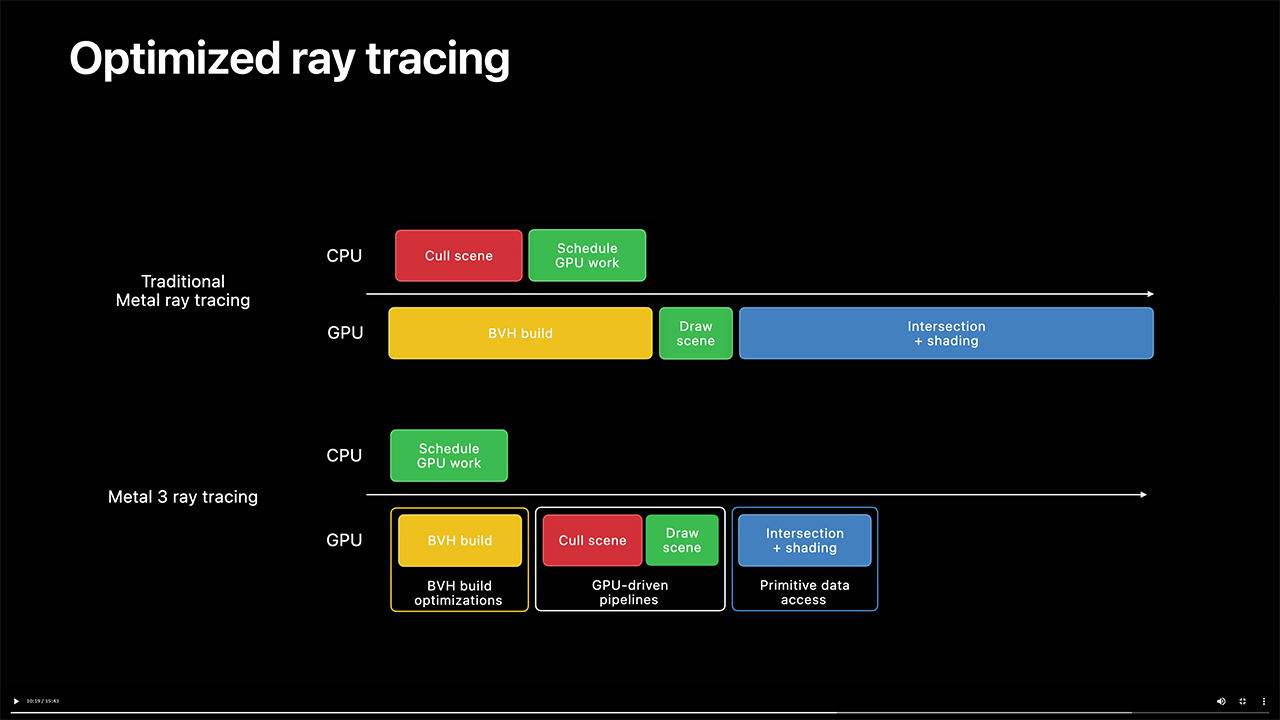Viewport: 1280px width, 720px height.
Task: Enter fullscreen mode using the fullscreen icon
Action: pos(1243,701)
